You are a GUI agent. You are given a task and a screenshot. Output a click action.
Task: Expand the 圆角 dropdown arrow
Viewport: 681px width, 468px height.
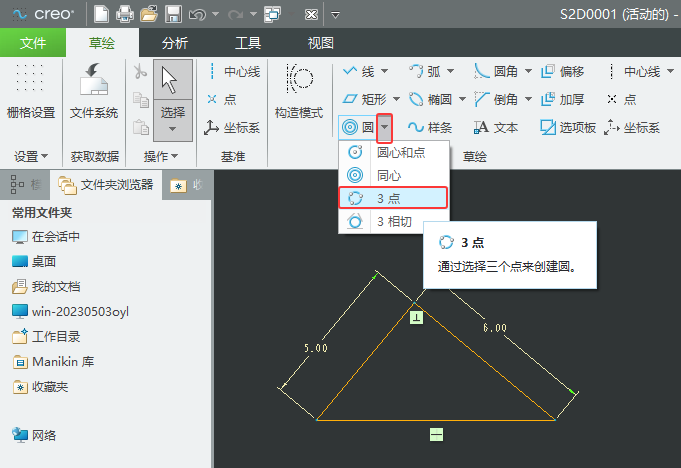tap(528, 71)
